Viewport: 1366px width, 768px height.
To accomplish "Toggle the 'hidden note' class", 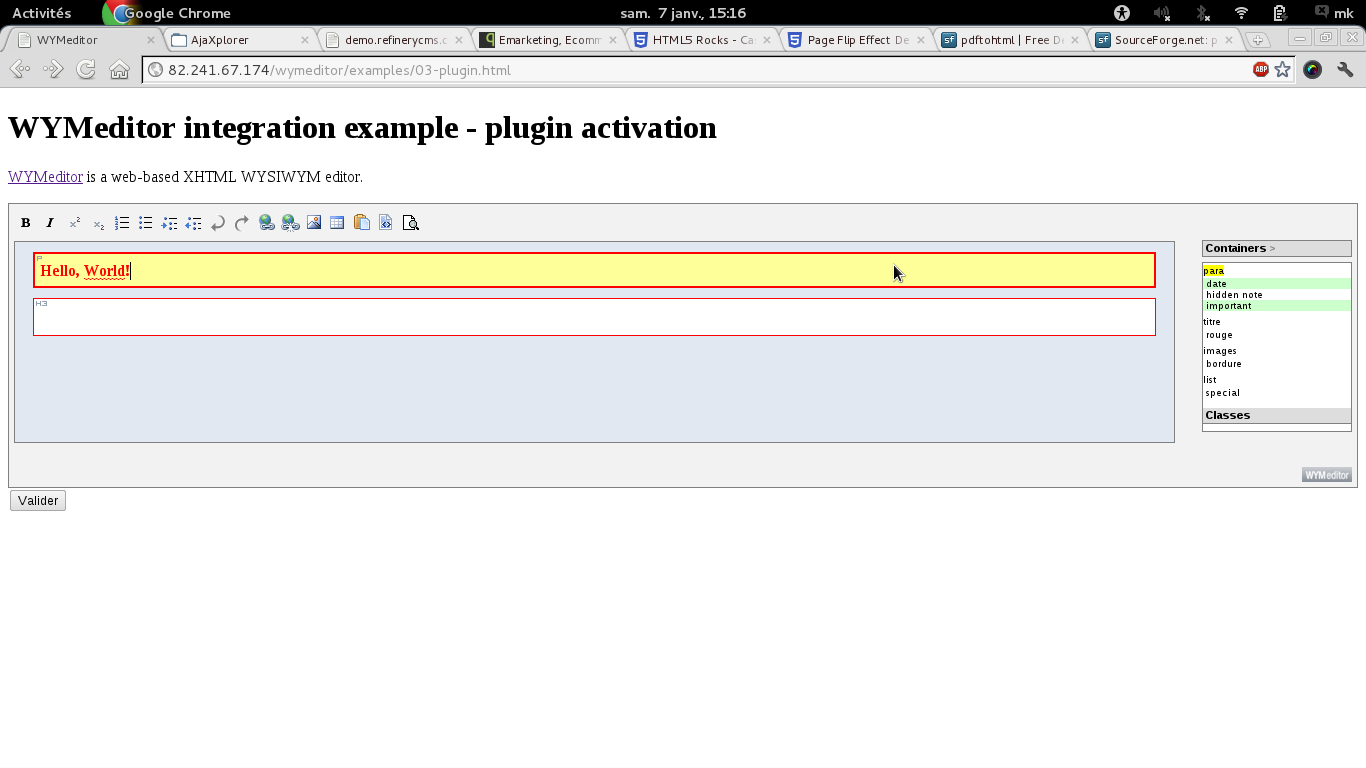I will pos(1234,295).
